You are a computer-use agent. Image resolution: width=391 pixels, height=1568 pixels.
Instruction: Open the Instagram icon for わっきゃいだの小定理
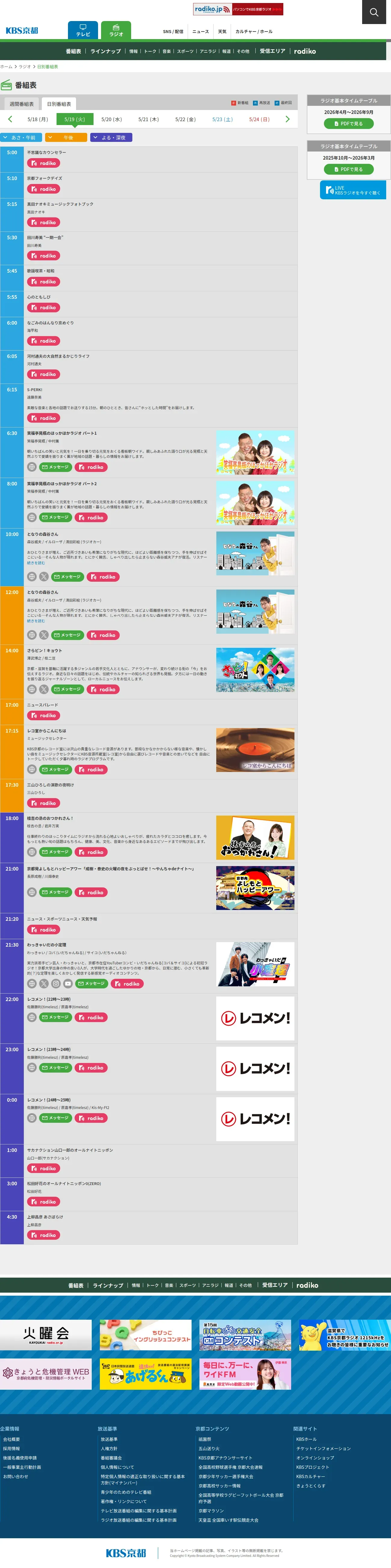point(56,983)
